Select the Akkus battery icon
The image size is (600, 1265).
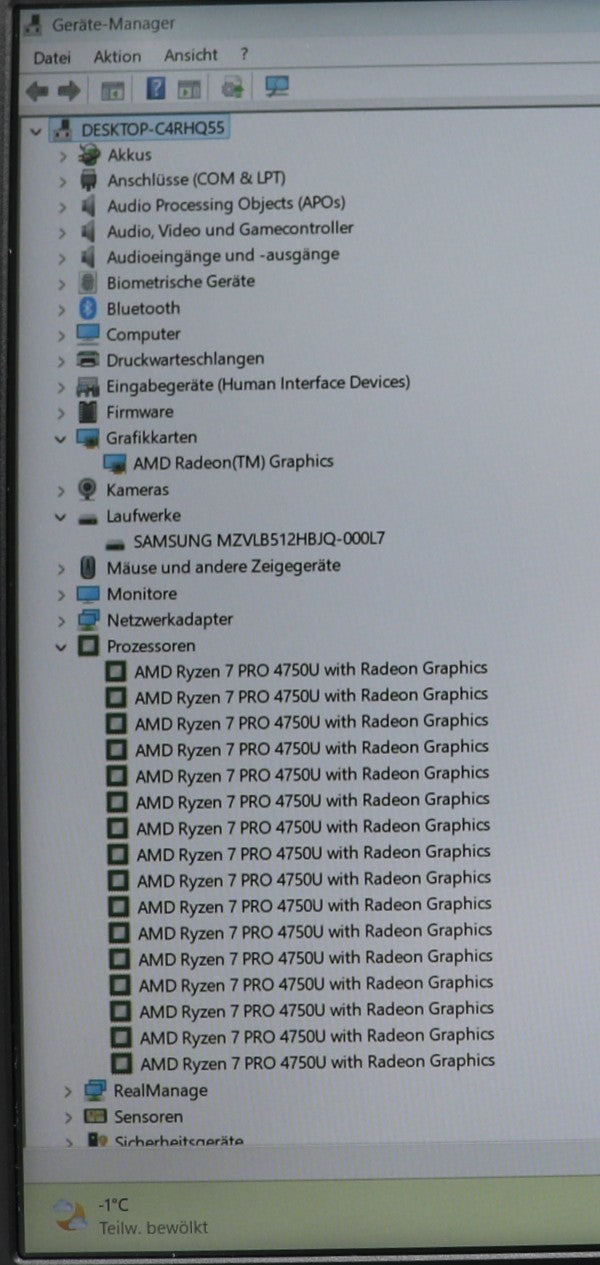tap(89, 155)
